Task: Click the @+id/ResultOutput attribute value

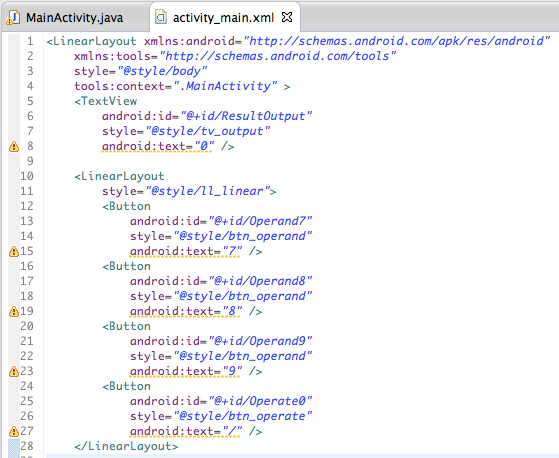Action: [x=246, y=116]
